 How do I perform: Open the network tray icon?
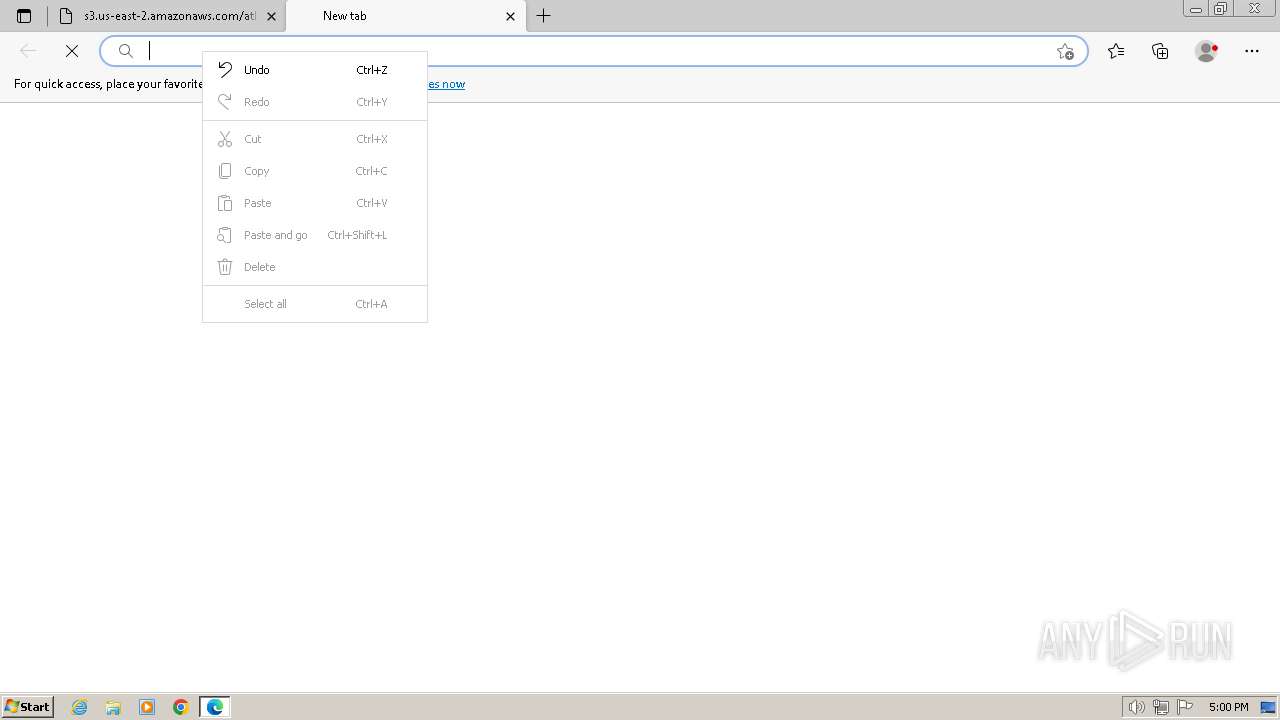1161,707
